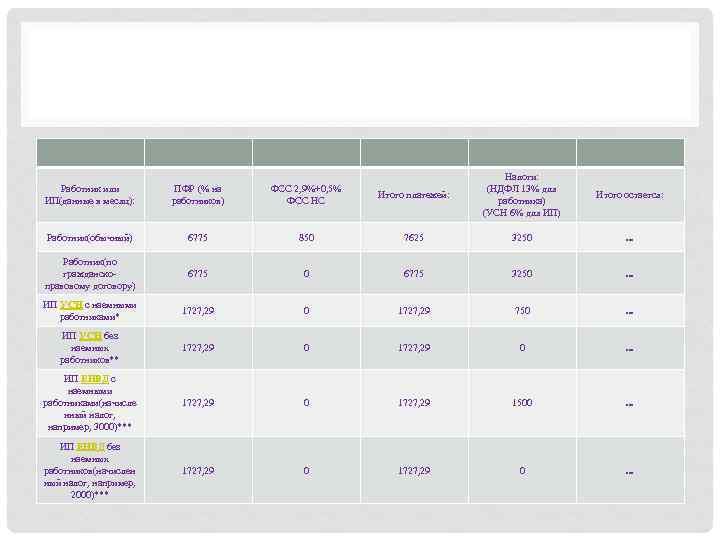Click ПФР 1727,29 in ЕНВД с наёмными row
The height and width of the screenshot is (540, 720).
click(198, 403)
